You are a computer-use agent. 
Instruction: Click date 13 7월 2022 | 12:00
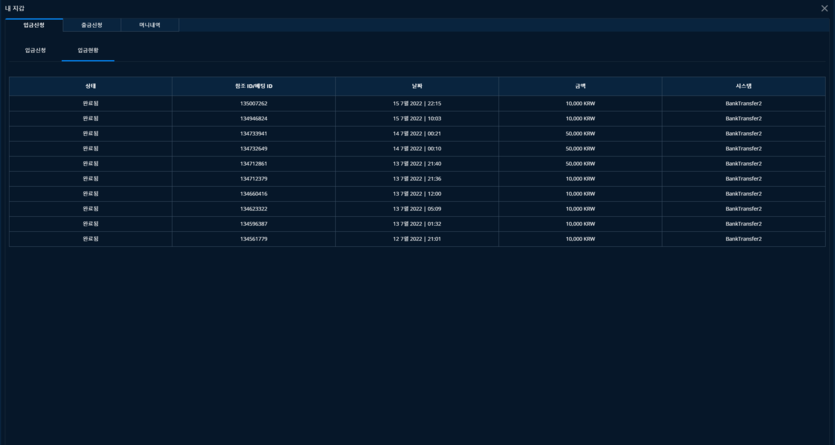pyautogui.click(x=417, y=194)
